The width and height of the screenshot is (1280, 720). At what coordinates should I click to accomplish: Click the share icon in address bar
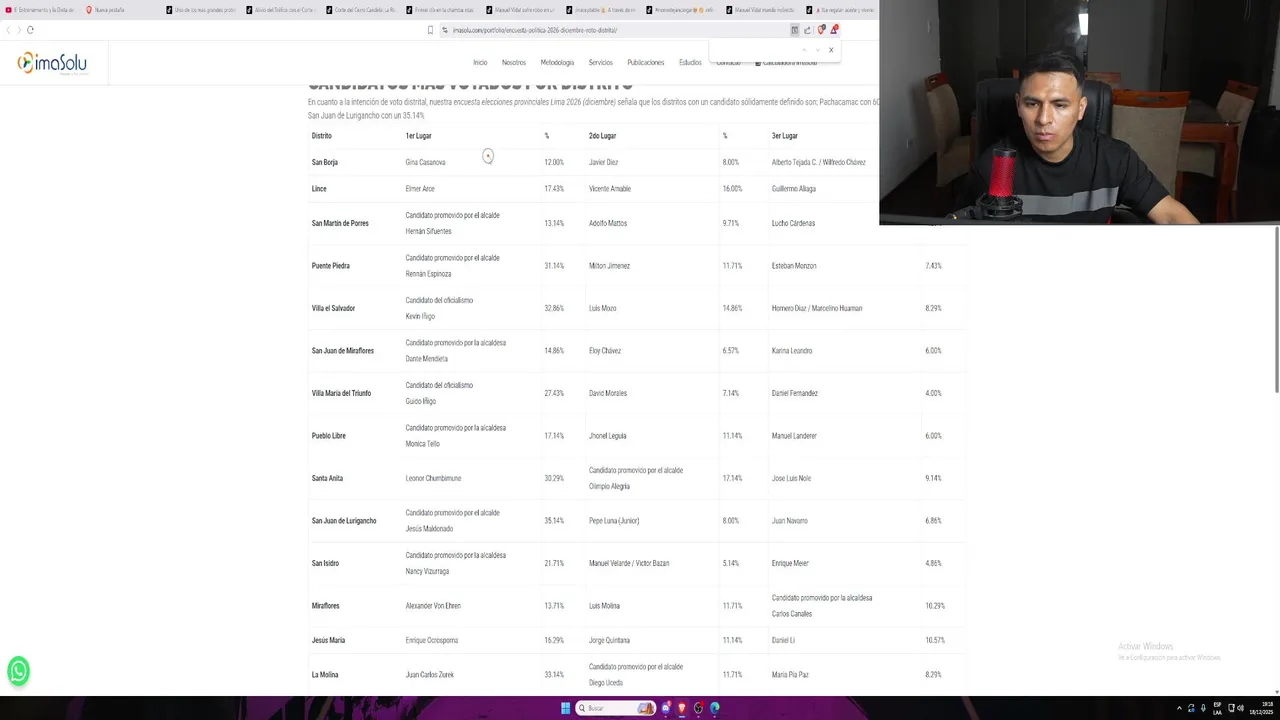click(807, 30)
